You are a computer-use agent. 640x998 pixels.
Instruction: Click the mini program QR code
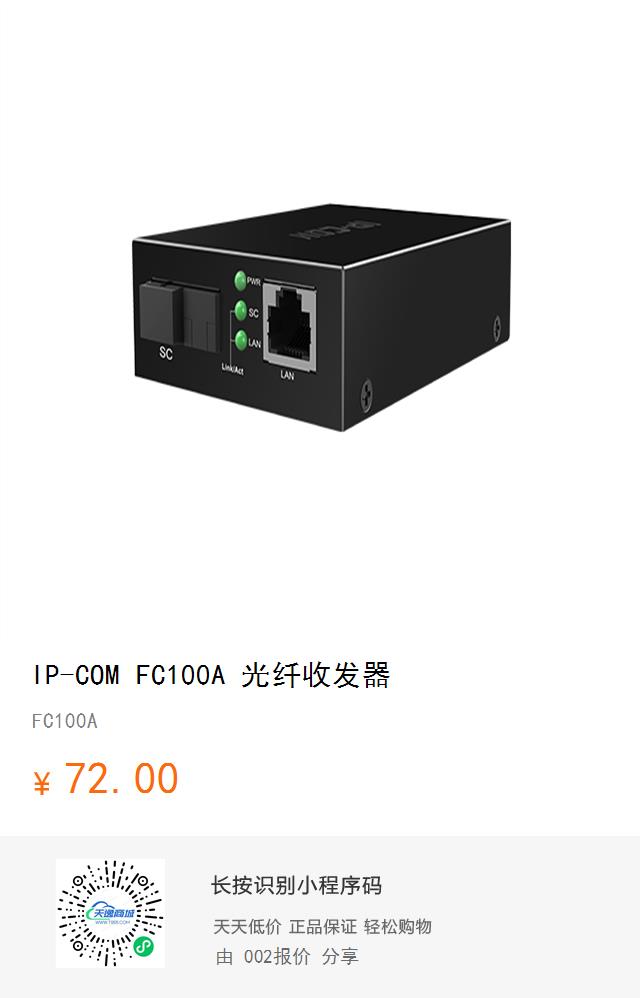click(110, 913)
